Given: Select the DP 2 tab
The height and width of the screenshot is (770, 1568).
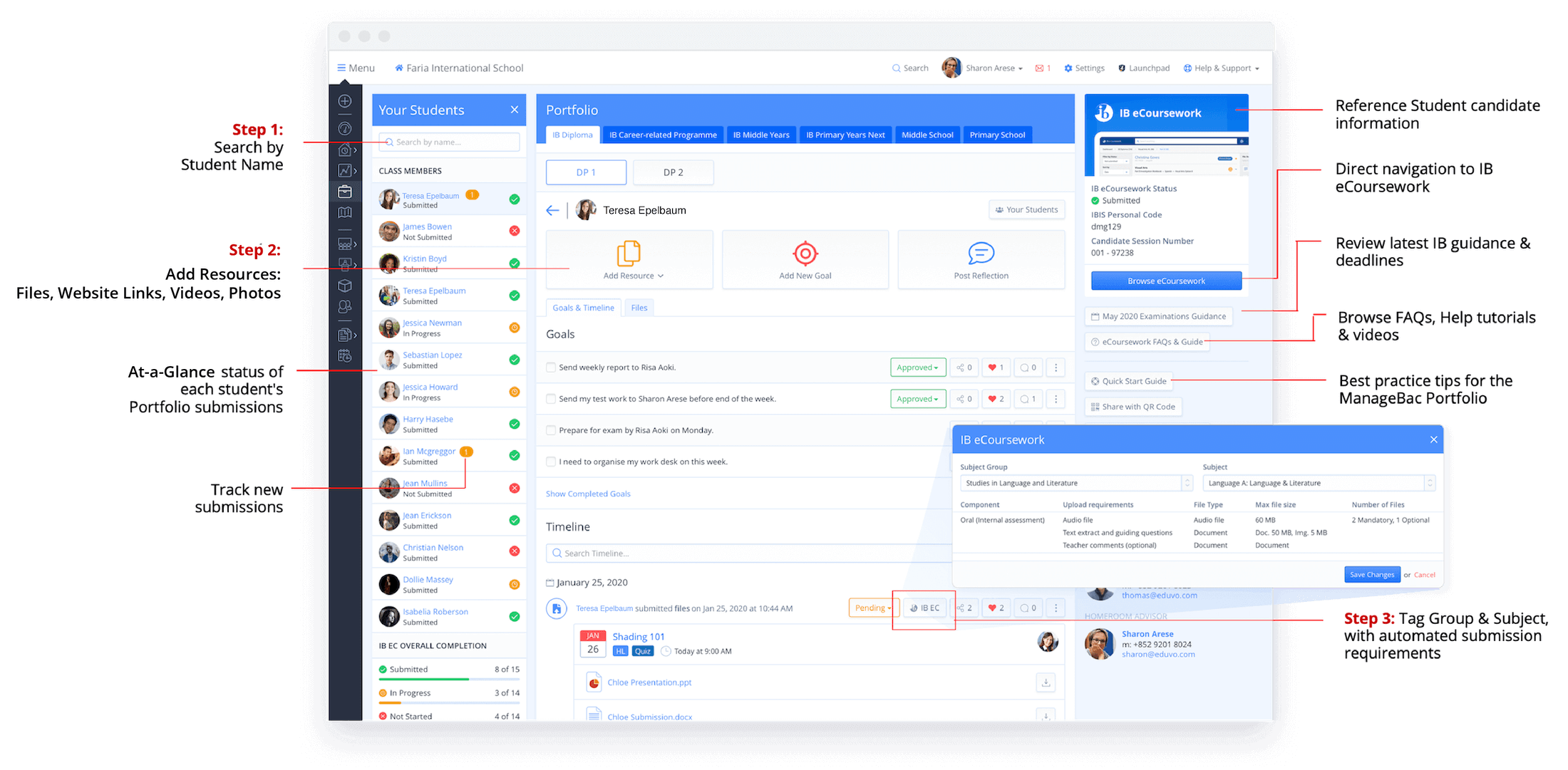Looking at the screenshot, I should pos(673,172).
